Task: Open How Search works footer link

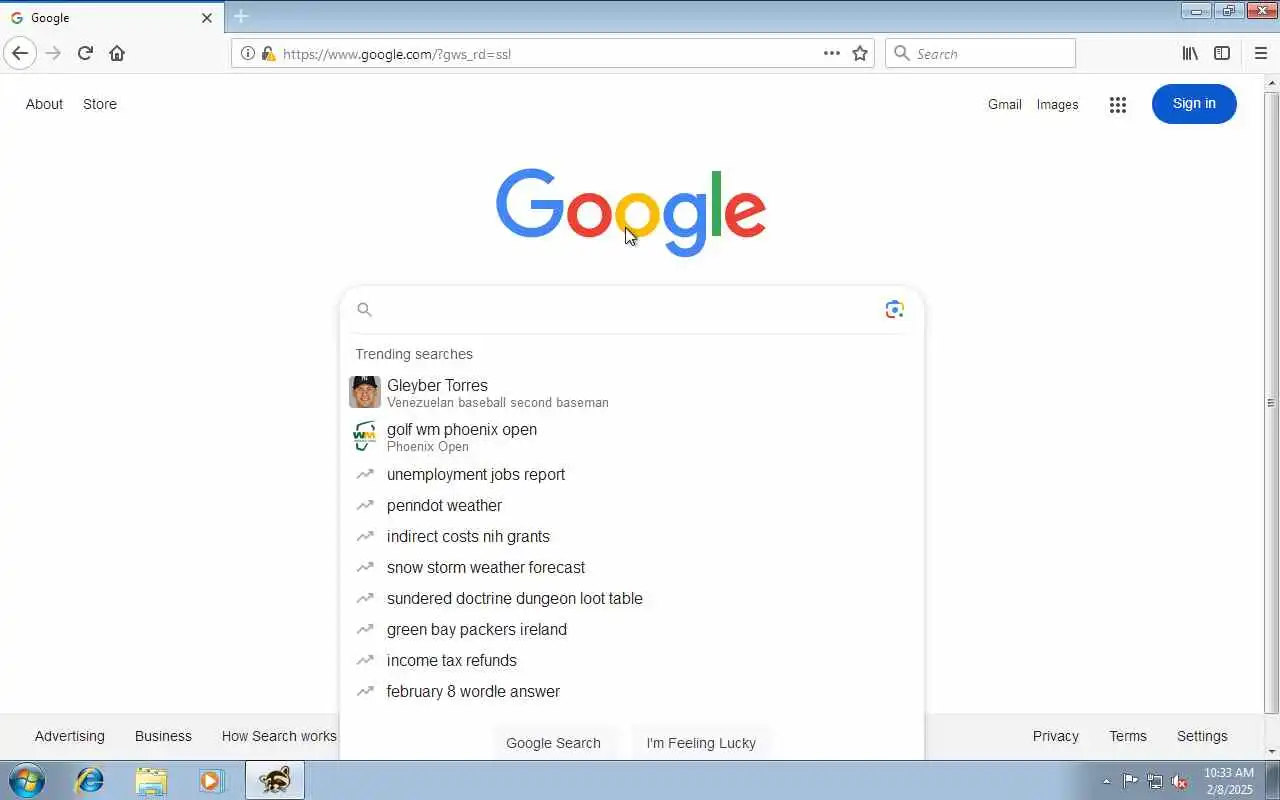Action: pos(279,736)
